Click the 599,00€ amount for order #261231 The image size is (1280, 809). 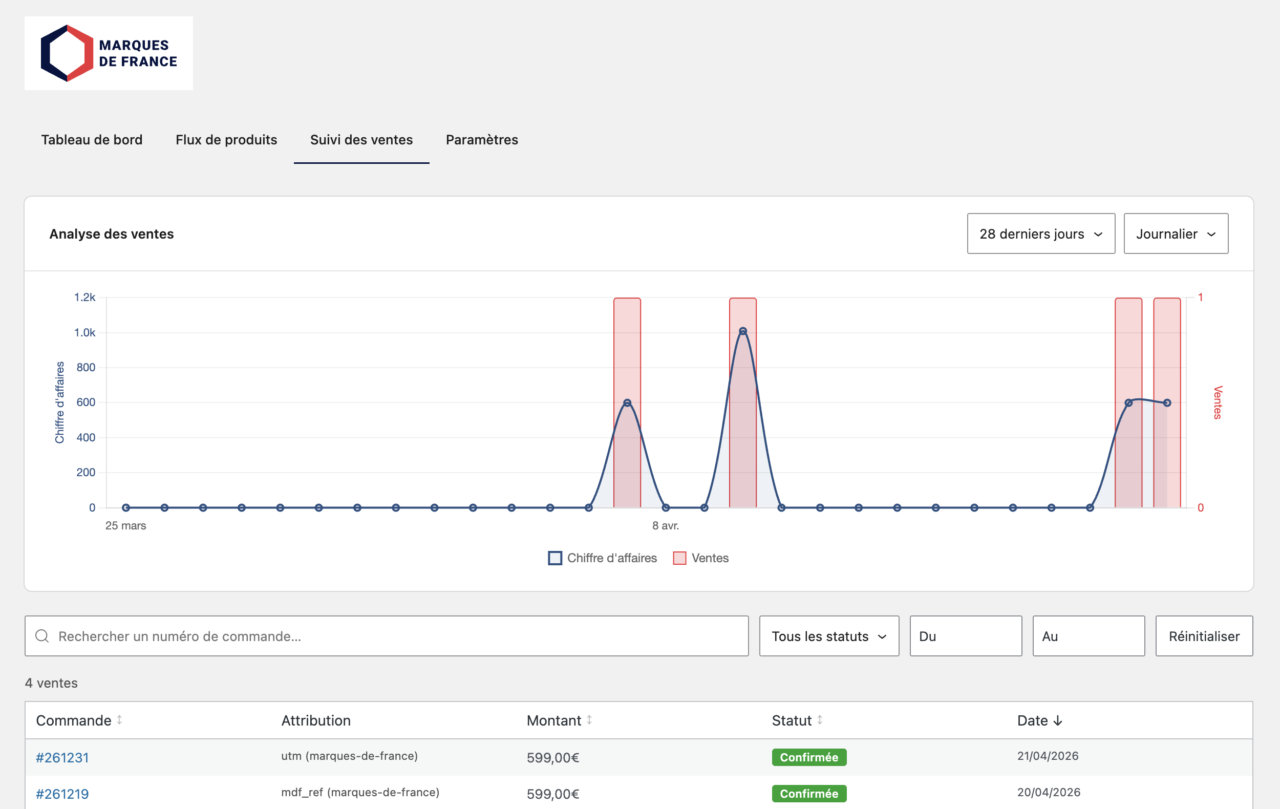[553, 758]
